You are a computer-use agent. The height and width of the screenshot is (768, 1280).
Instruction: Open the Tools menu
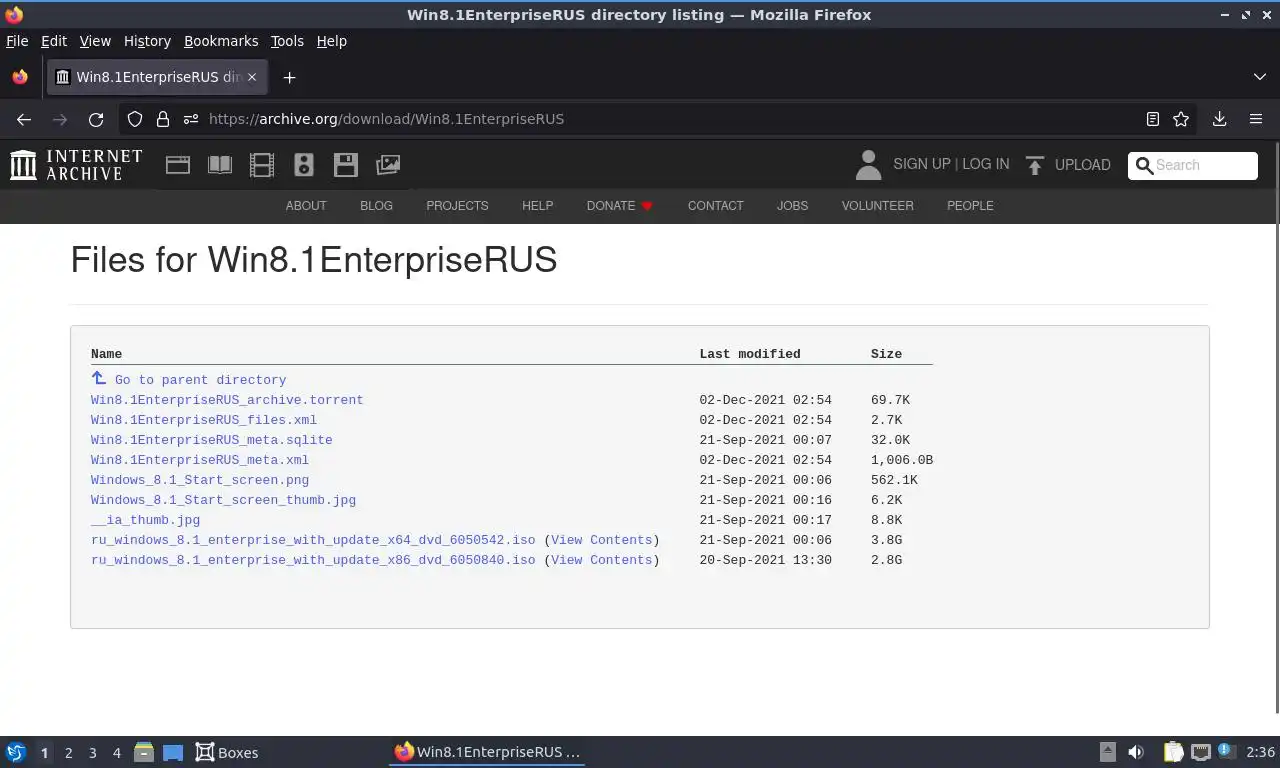[x=287, y=41]
